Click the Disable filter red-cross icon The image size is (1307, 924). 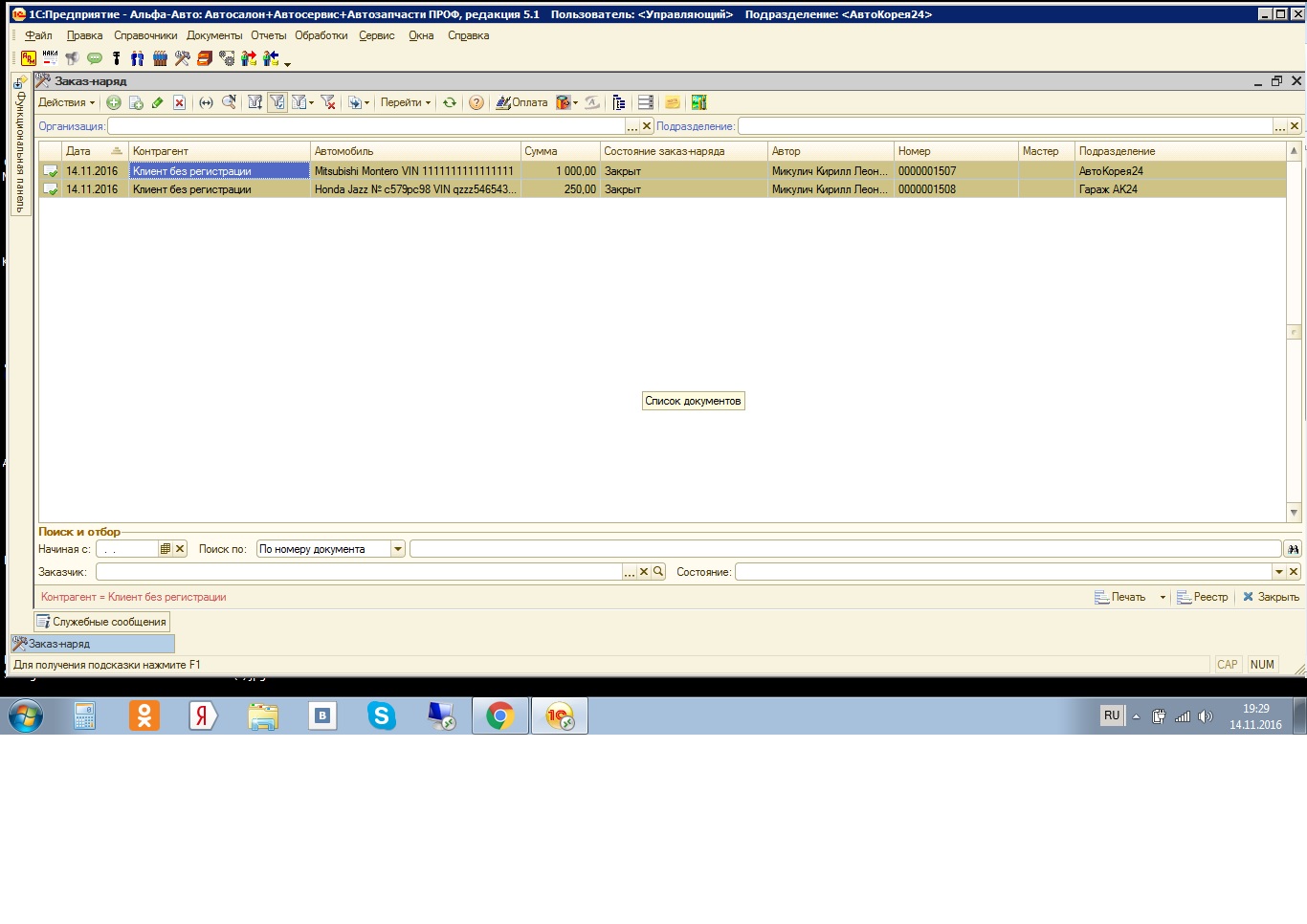[328, 102]
